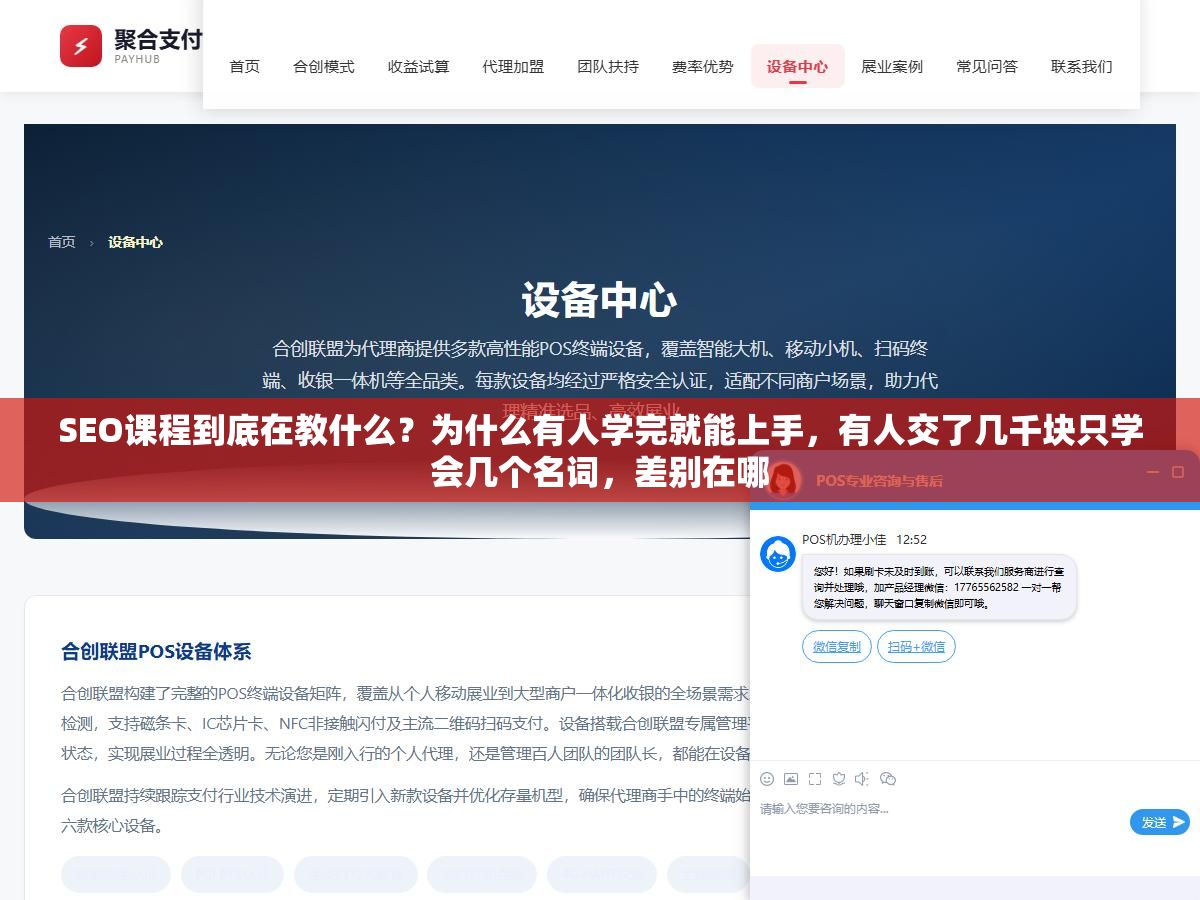Send the chat message with 发送 button

(1160, 822)
